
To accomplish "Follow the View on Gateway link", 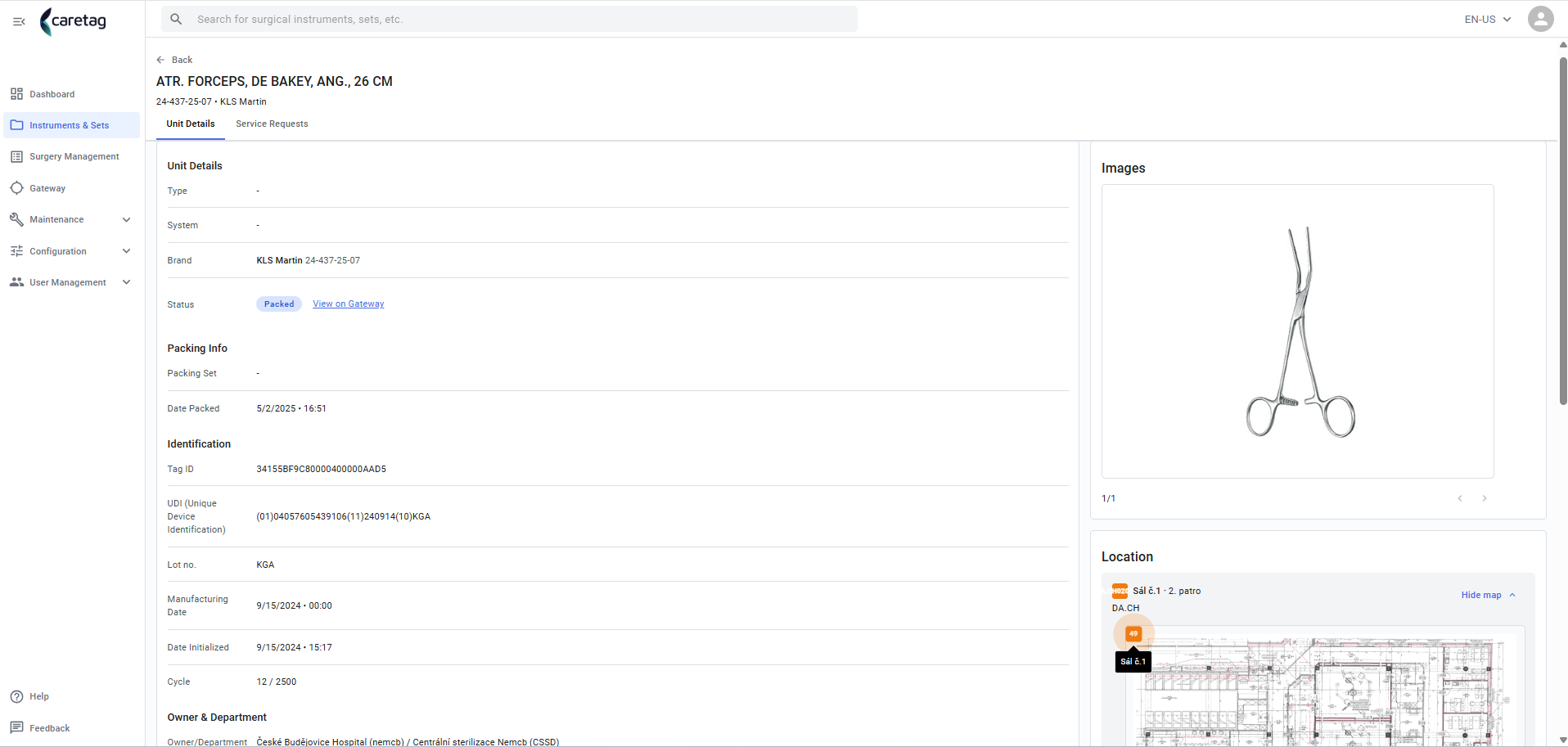I will click(x=349, y=304).
